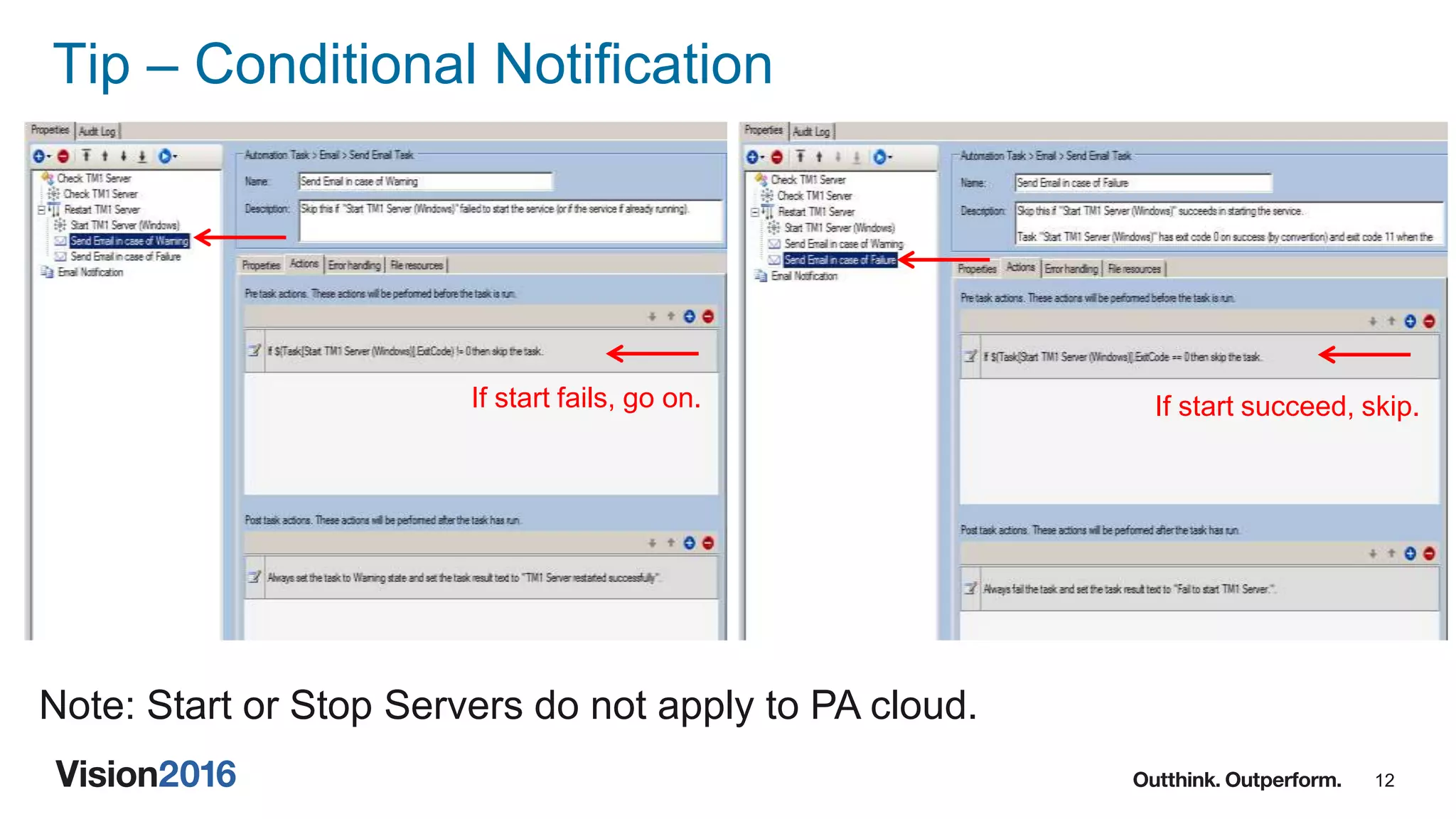
Task: Move post-task action up in right window
Action: tap(1391, 553)
